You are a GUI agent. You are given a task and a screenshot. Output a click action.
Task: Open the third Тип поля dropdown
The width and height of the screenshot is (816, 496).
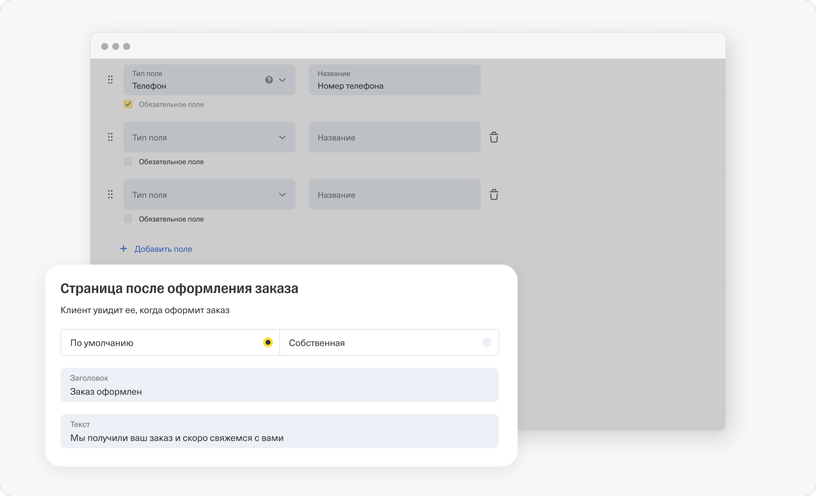coord(209,195)
